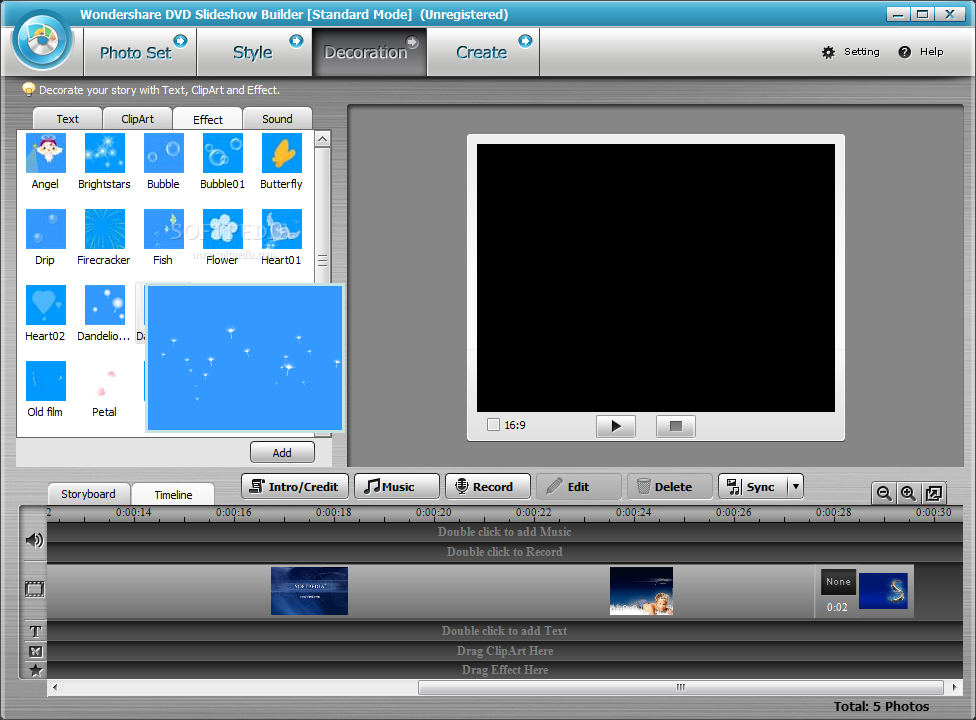Viewport: 976px width, 720px height.
Task: Click the Double click to add Music track
Action: pos(505,532)
